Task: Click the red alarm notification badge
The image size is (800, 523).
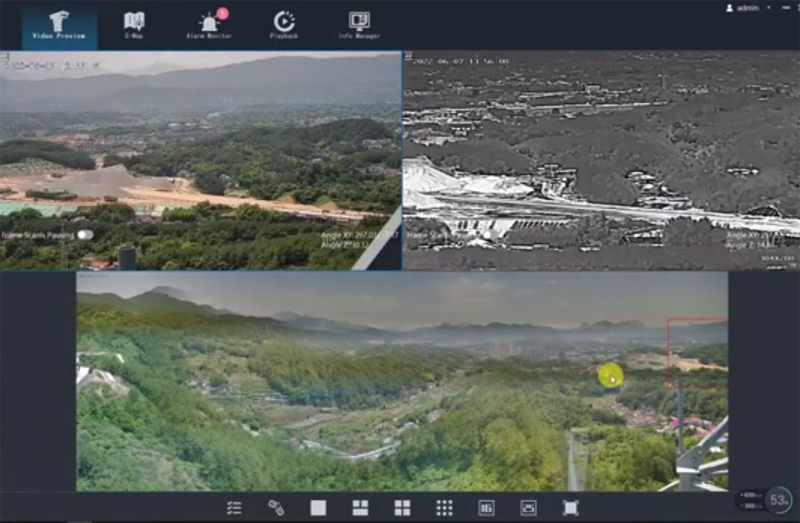Action: point(222,13)
